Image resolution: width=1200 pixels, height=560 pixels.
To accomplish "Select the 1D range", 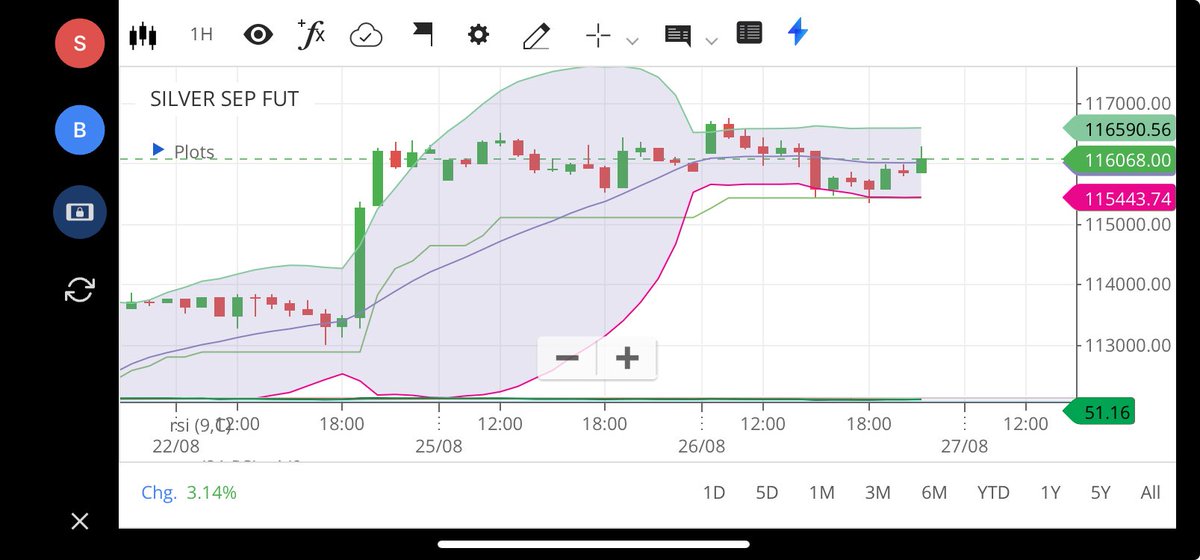I will pos(714,493).
